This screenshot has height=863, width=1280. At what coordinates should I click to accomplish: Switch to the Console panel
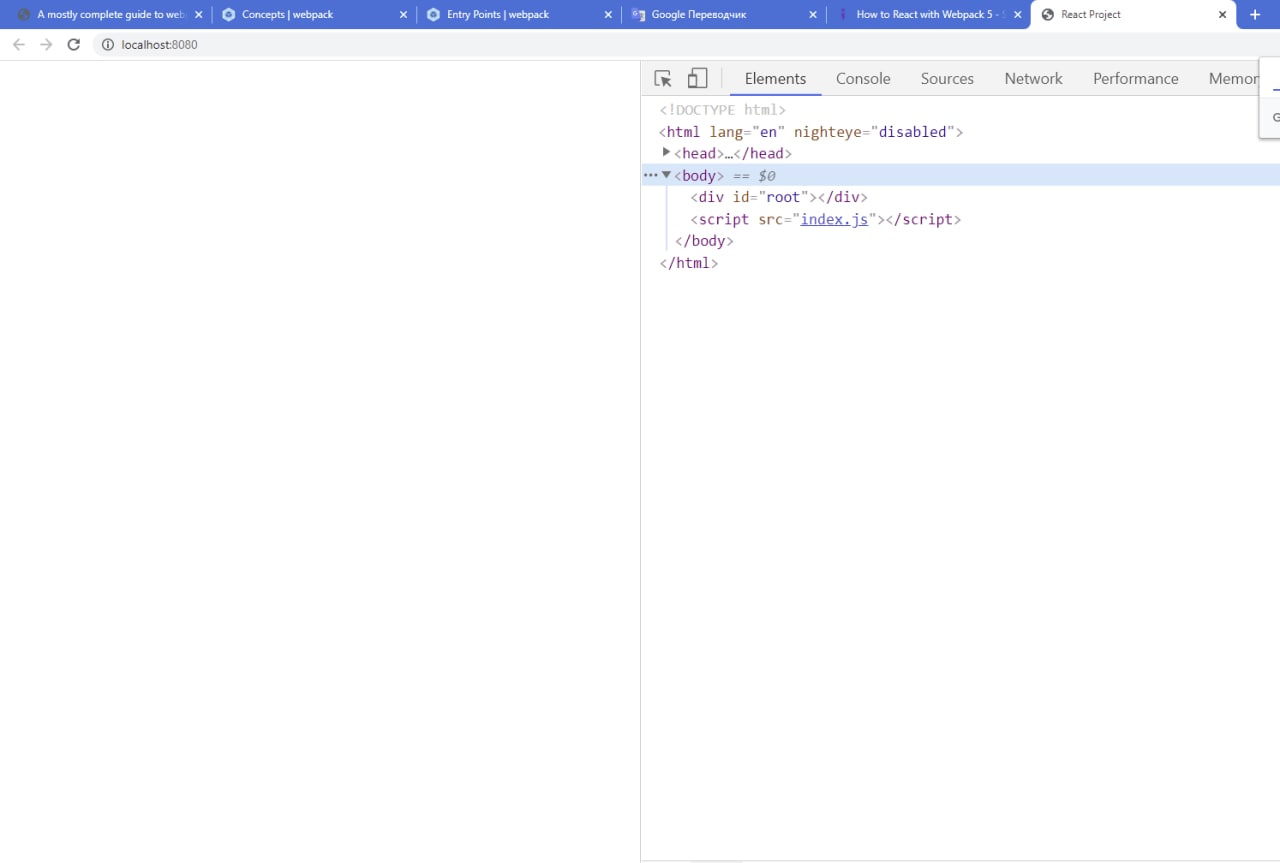863,79
